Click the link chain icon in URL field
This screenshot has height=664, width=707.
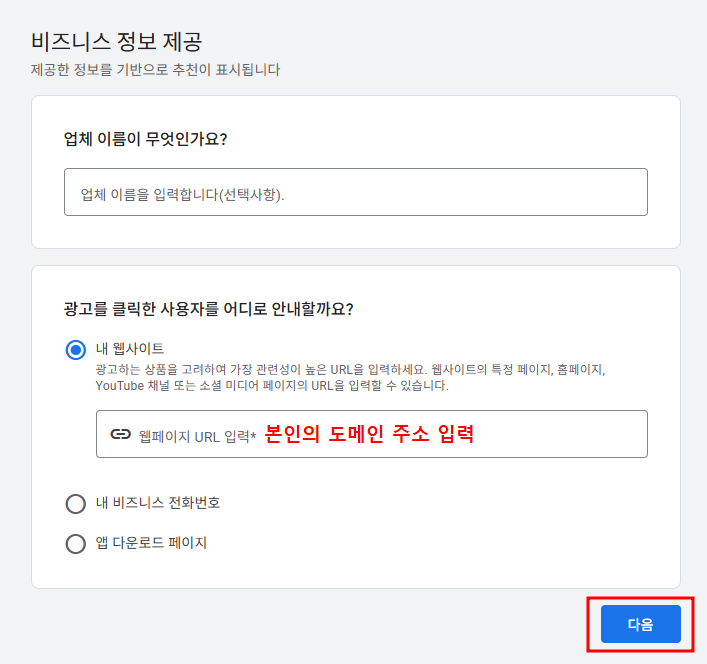[x=120, y=434]
